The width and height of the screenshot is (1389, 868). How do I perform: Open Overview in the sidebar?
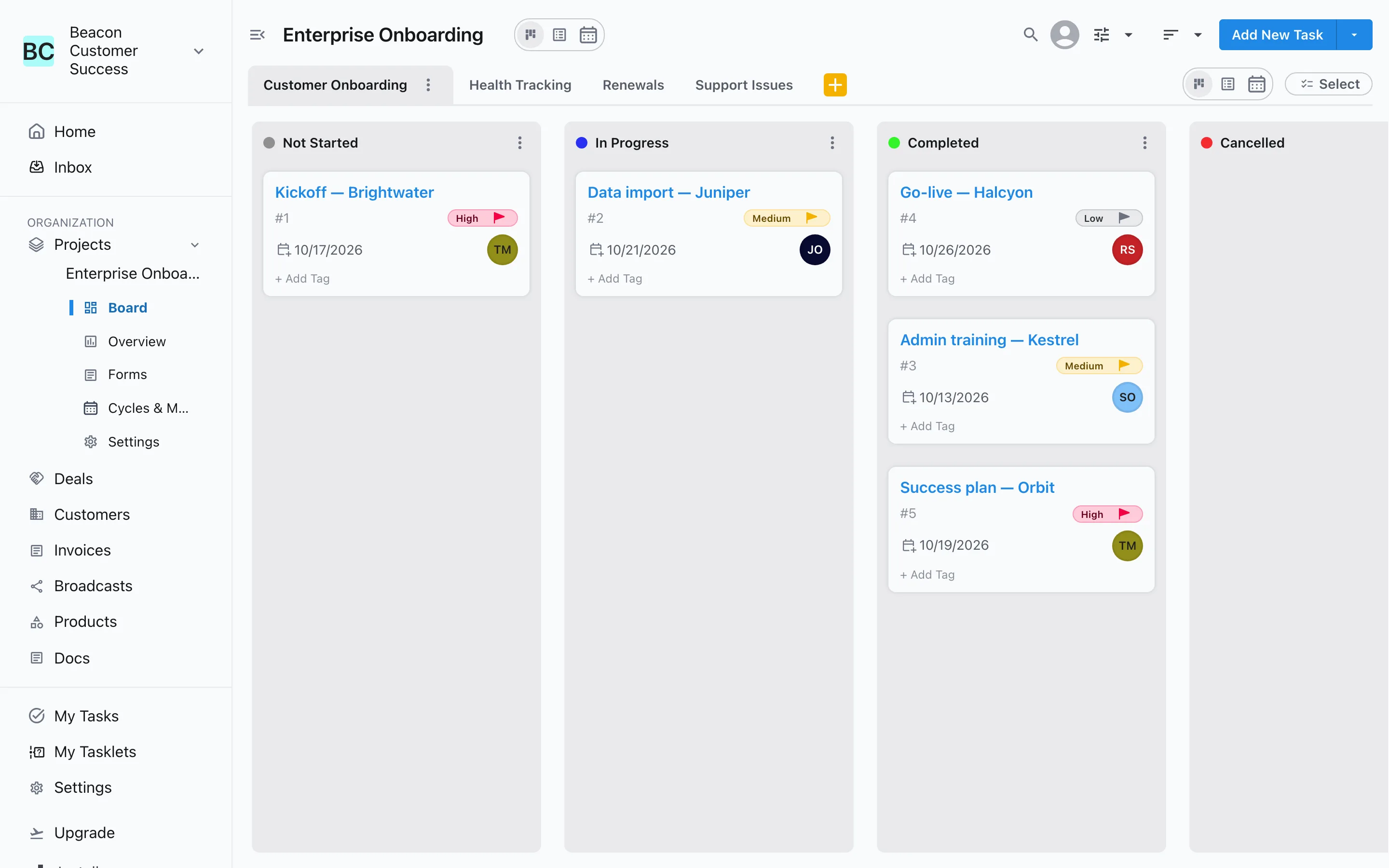[136, 341]
